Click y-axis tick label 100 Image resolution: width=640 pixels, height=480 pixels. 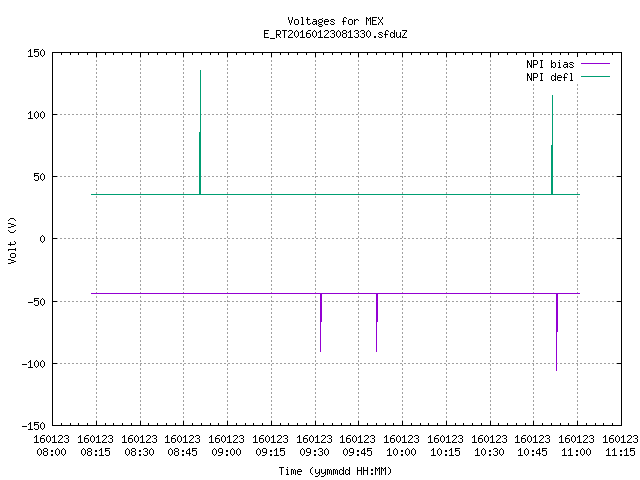click(36, 115)
